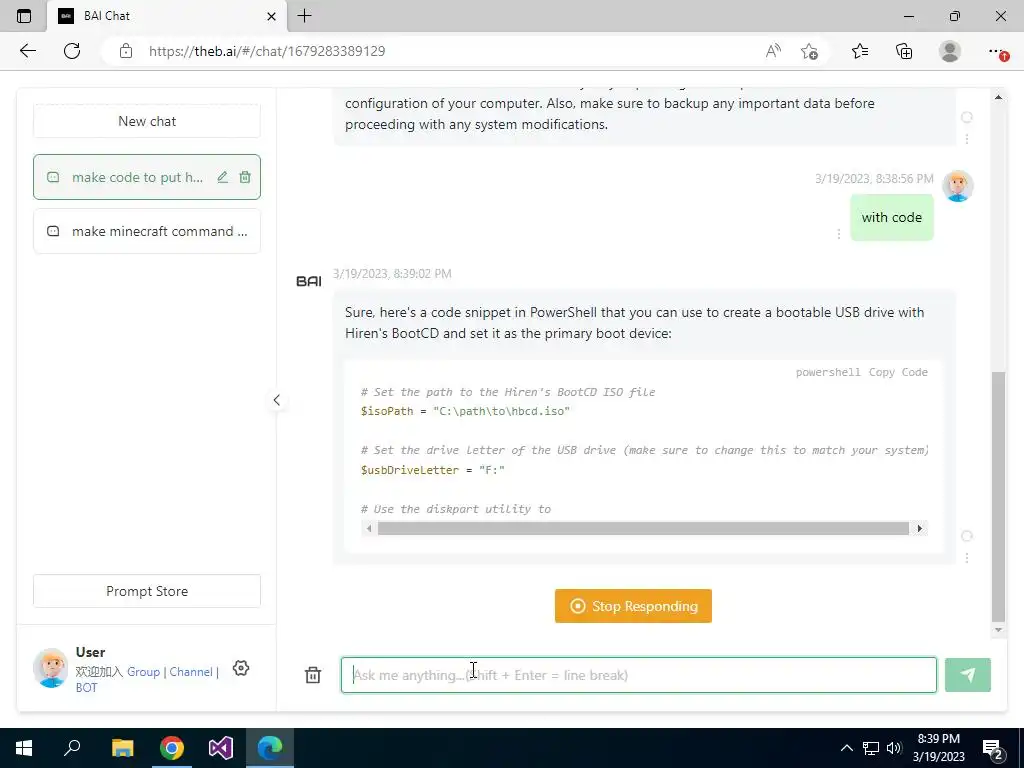The width and height of the screenshot is (1024, 768).
Task: Open the Favorites list
Action: click(x=860, y=51)
